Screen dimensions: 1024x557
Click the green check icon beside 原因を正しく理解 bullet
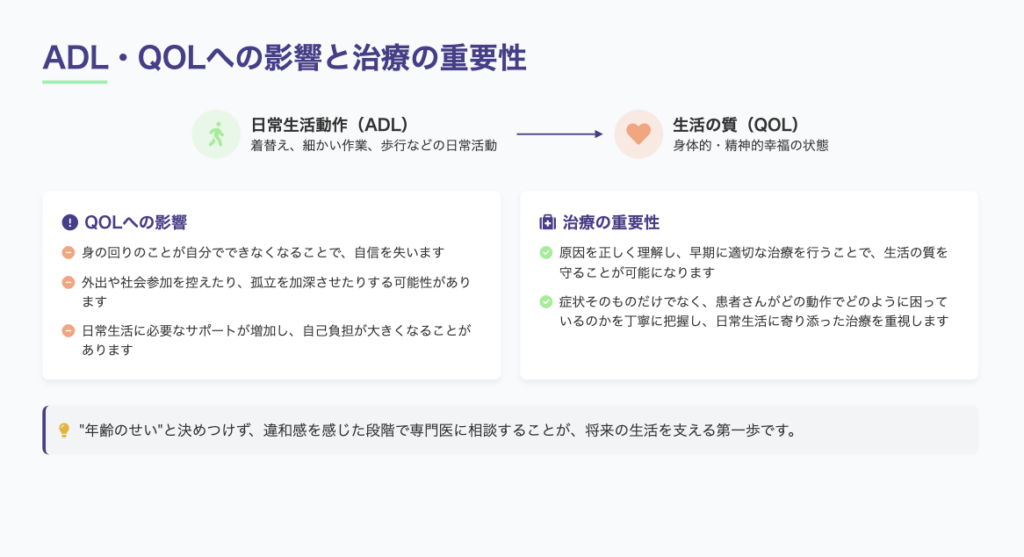click(546, 253)
